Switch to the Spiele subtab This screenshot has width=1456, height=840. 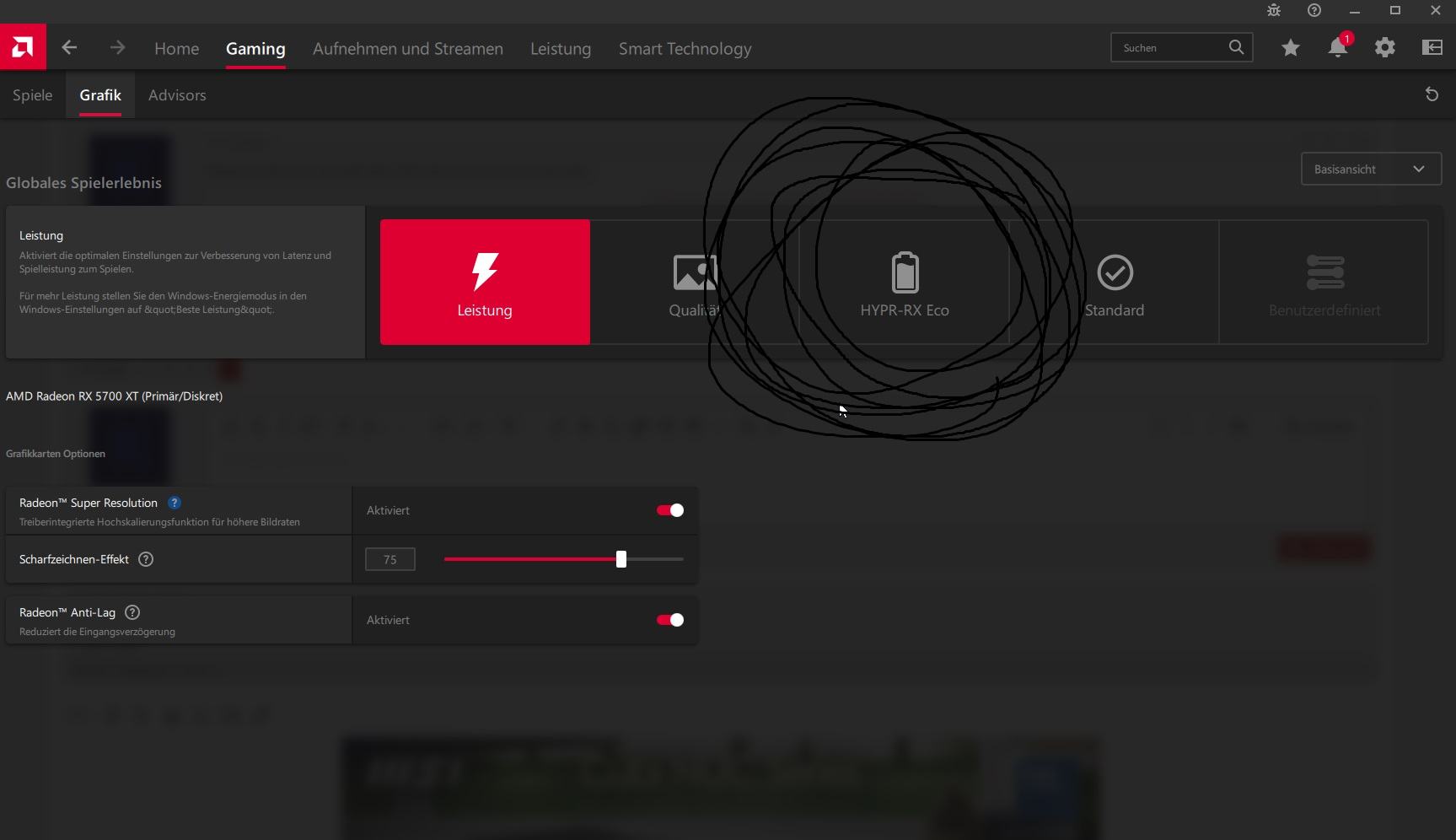click(x=32, y=95)
